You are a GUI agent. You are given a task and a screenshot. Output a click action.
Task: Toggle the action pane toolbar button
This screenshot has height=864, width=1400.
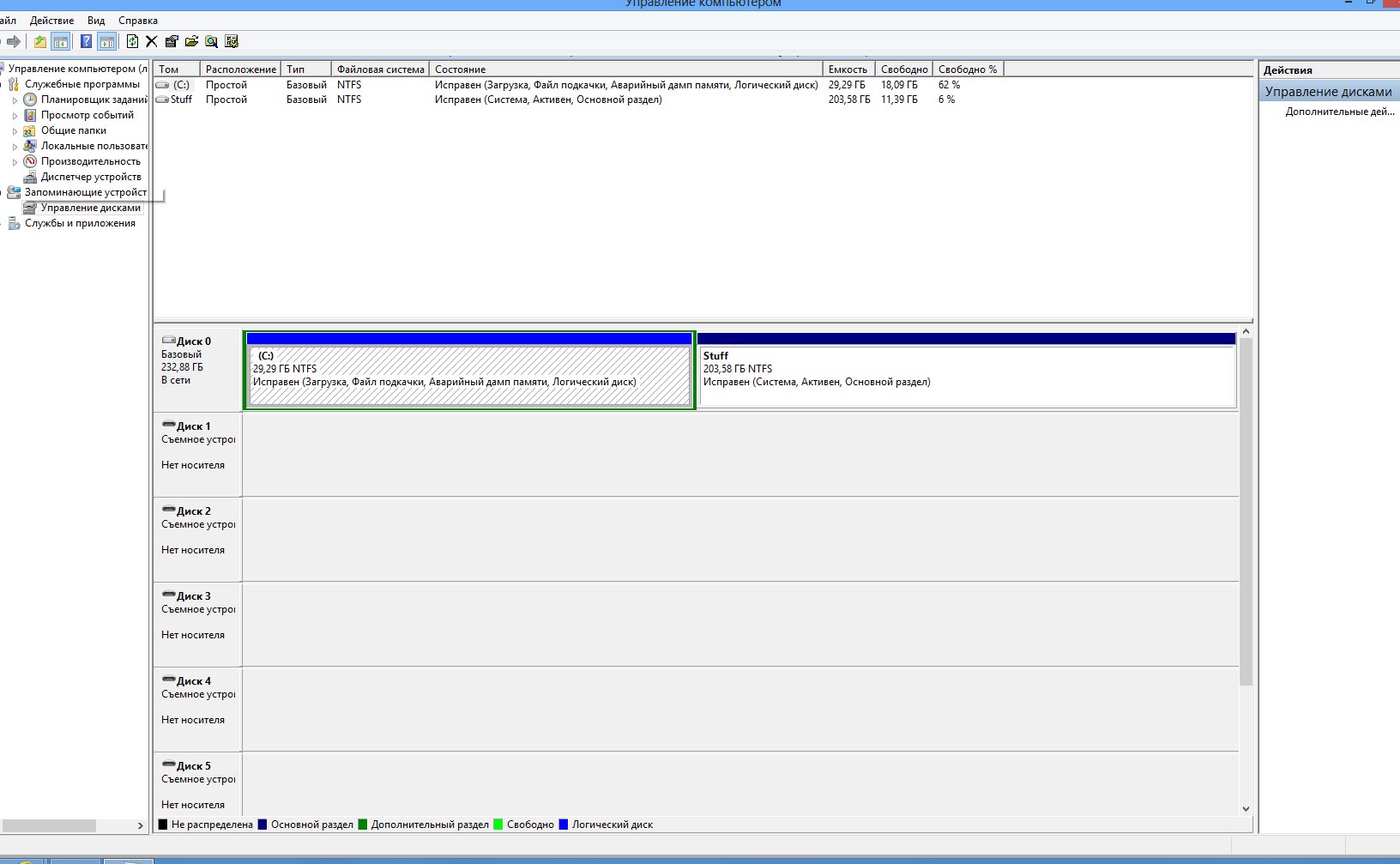pos(107,41)
